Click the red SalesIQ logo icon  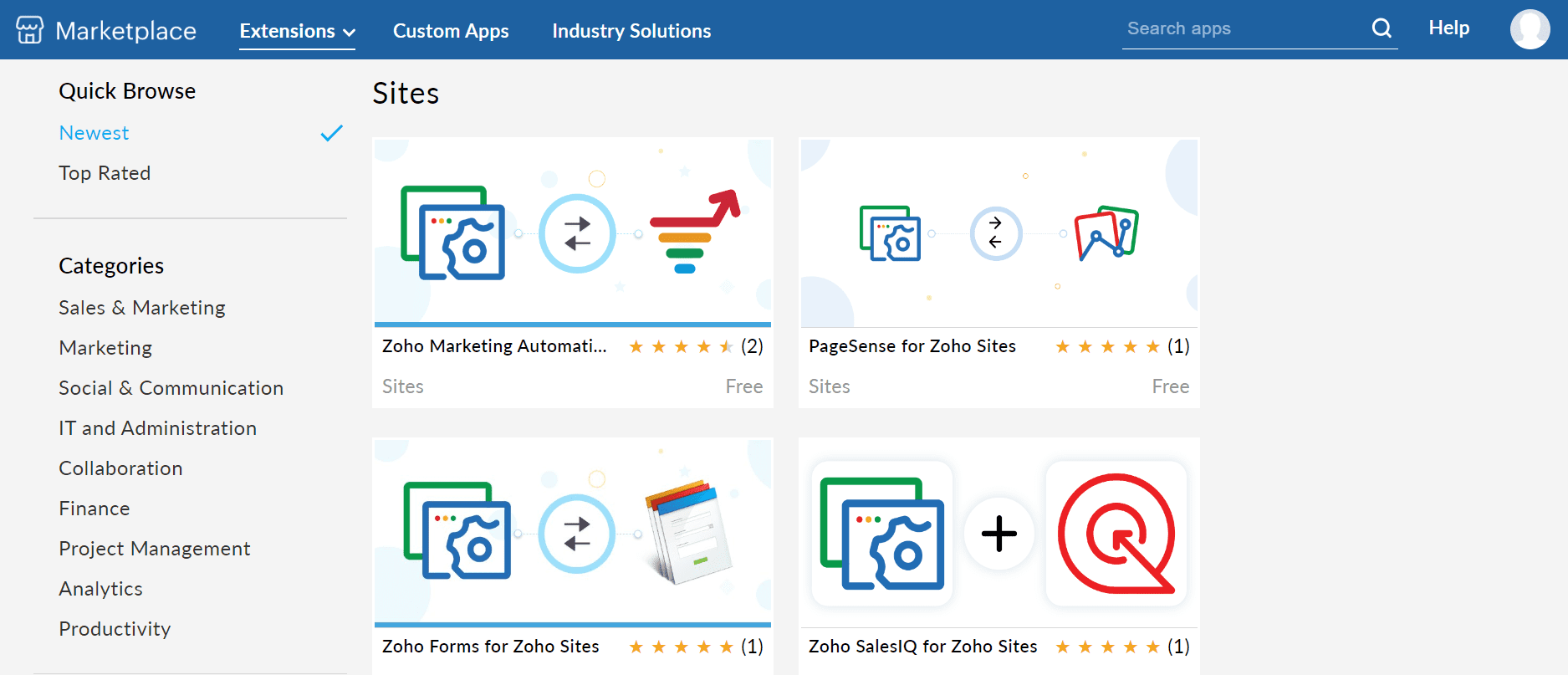point(1116,534)
